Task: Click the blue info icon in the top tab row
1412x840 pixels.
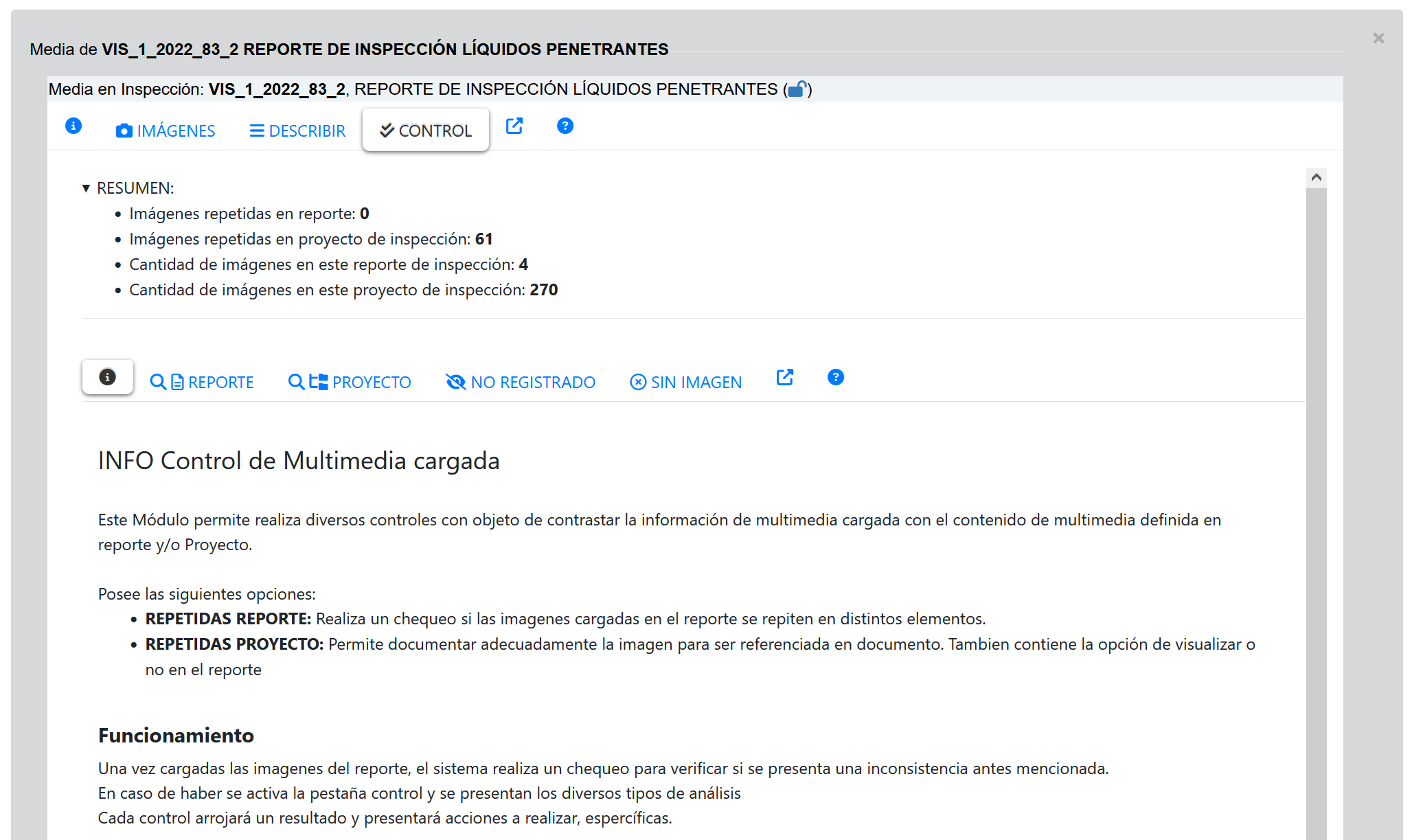Action: tap(73, 126)
